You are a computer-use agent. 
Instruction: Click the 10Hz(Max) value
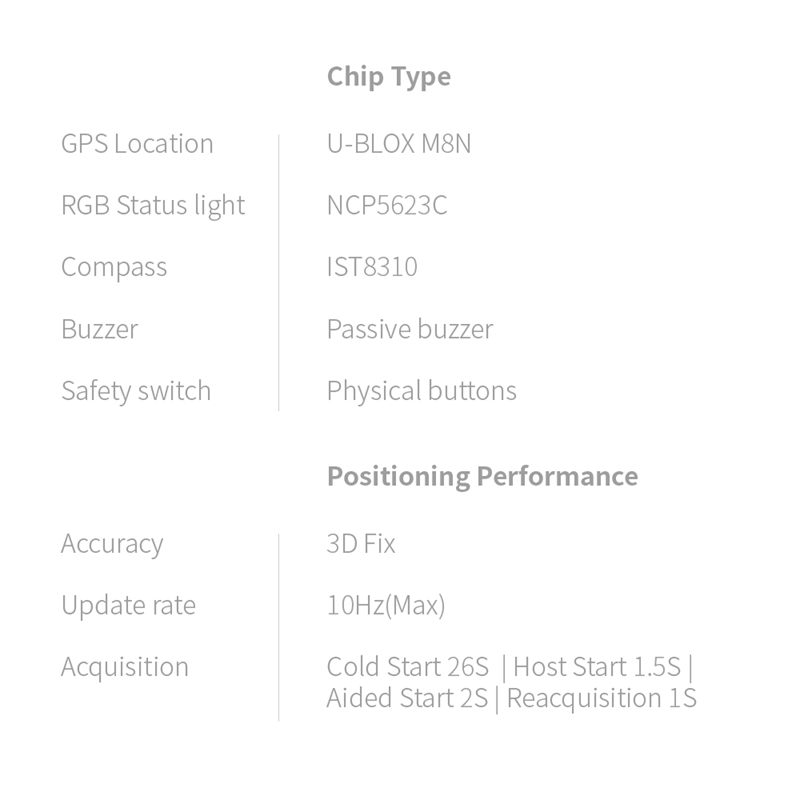(x=385, y=606)
